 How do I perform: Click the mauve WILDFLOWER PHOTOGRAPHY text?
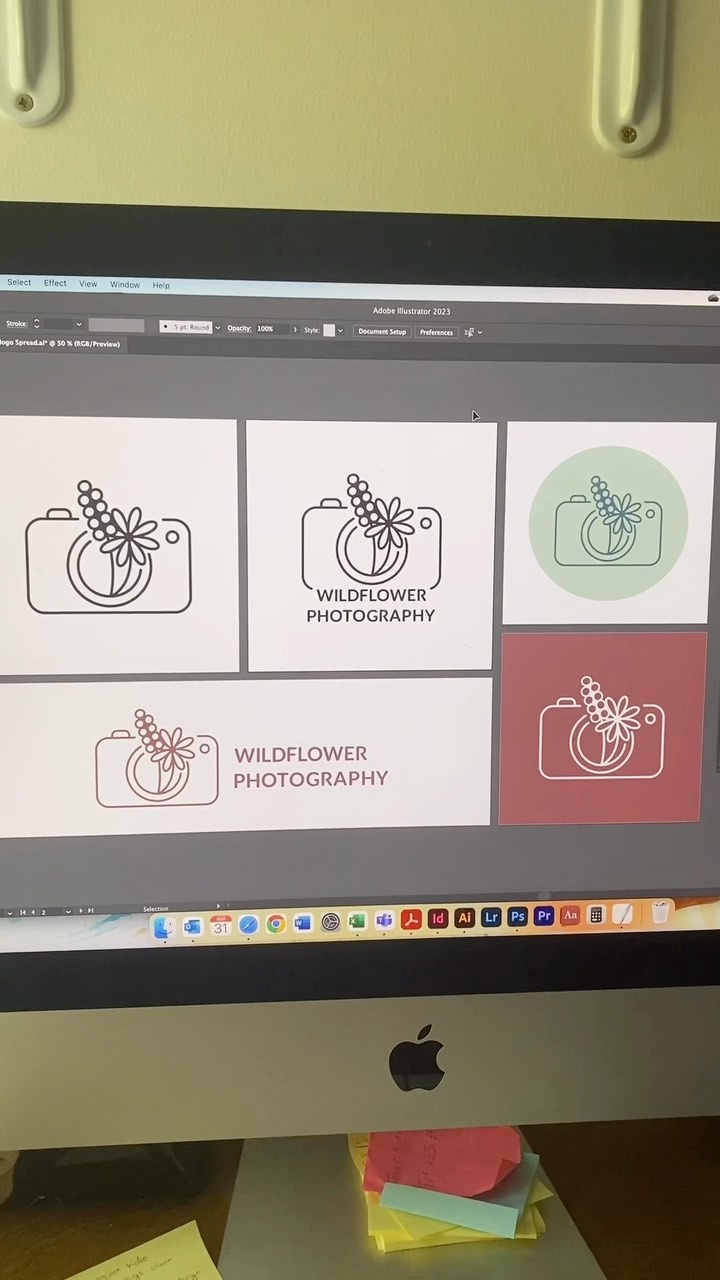coord(310,766)
